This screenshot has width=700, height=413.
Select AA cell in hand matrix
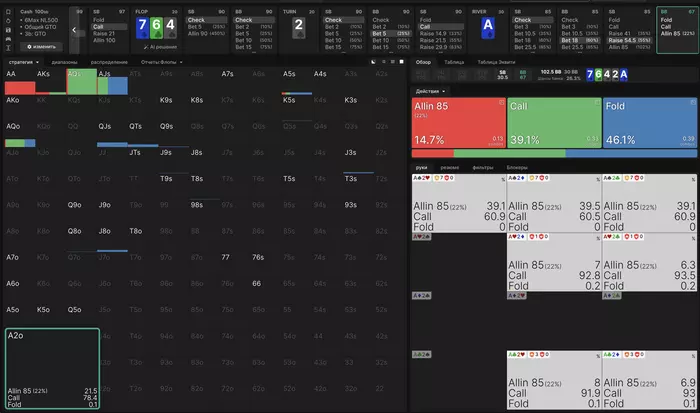[20, 82]
